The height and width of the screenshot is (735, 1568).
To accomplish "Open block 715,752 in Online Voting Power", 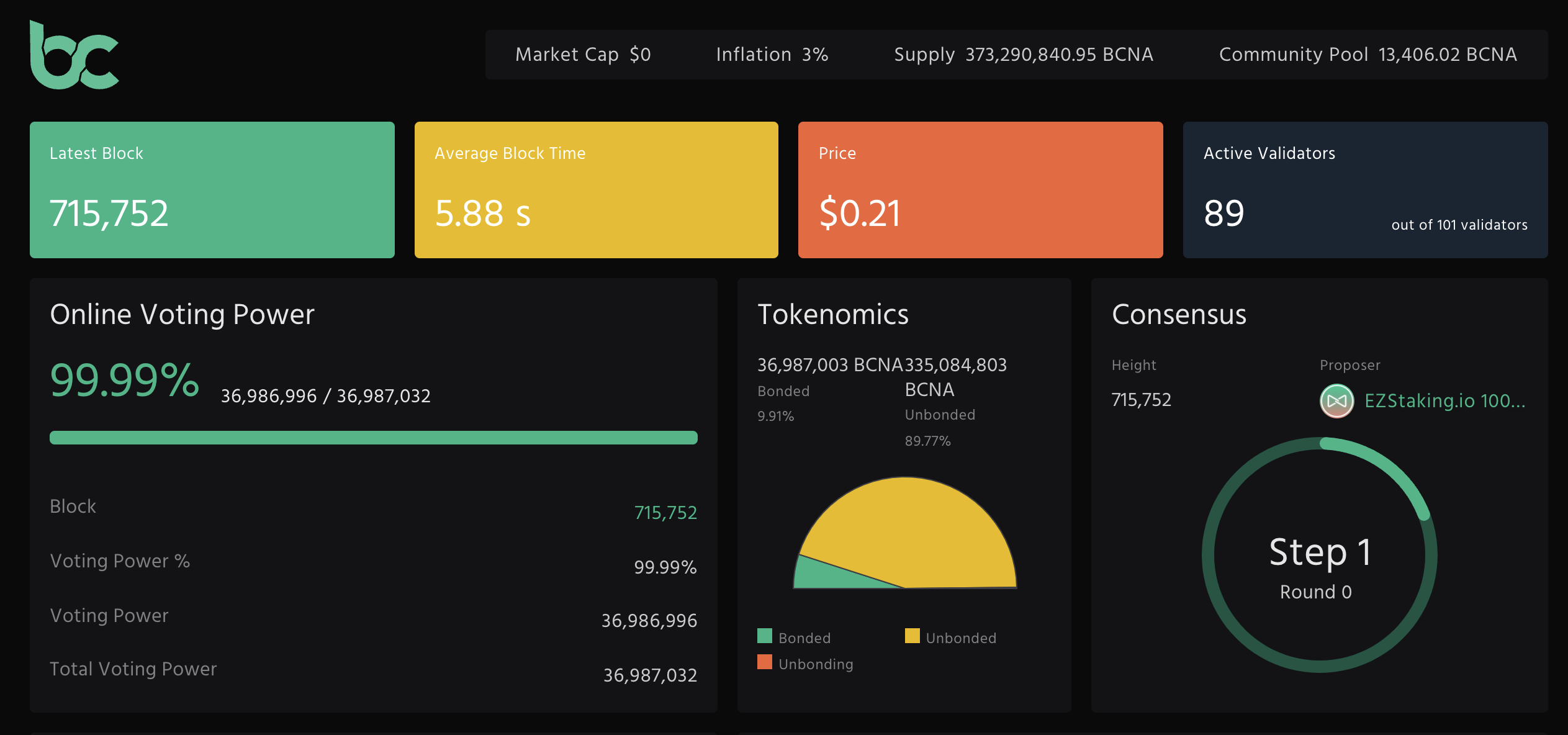I will pyautogui.click(x=665, y=513).
